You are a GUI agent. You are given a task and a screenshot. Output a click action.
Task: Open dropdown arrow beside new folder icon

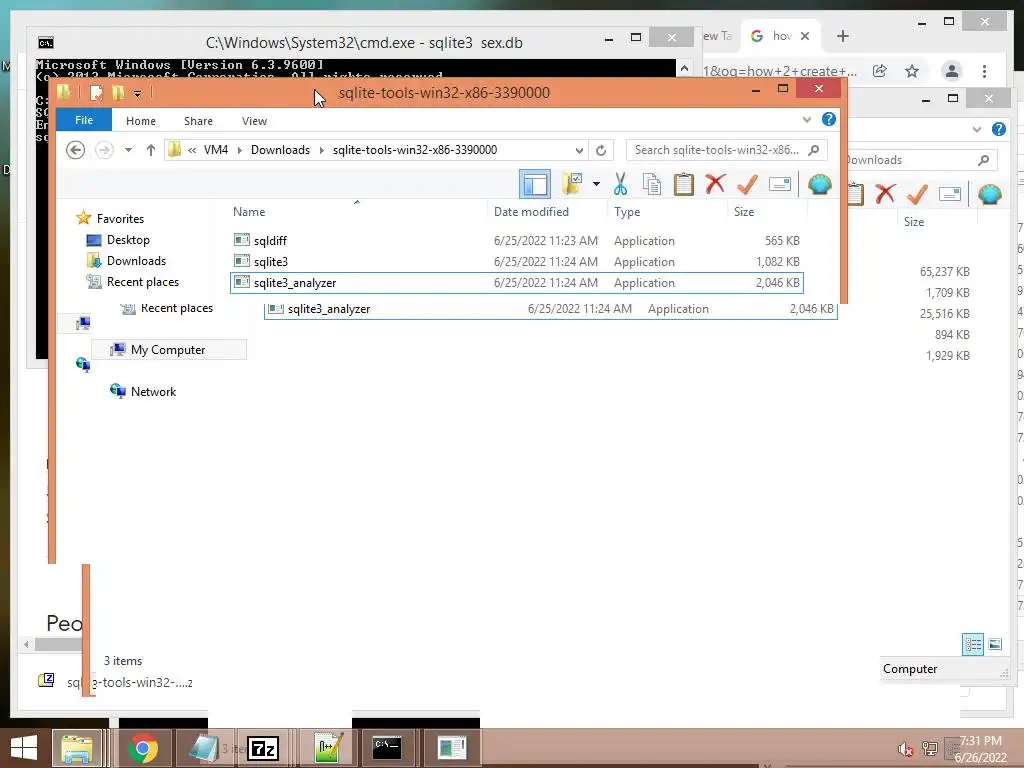(x=596, y=184)
